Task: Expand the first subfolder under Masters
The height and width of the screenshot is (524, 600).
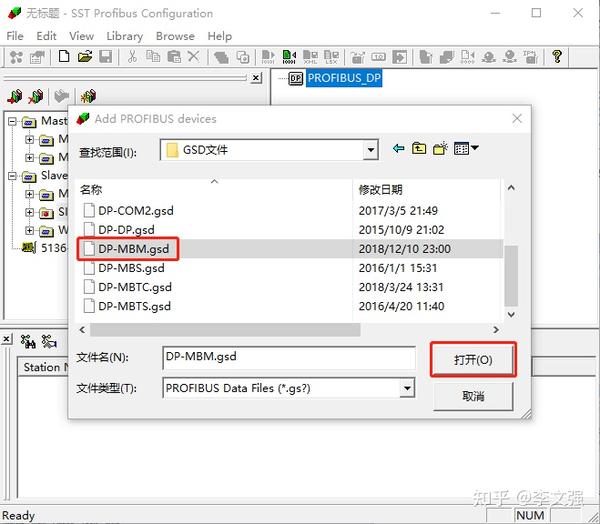Action: pyautogui.click(x=29, y=139)
